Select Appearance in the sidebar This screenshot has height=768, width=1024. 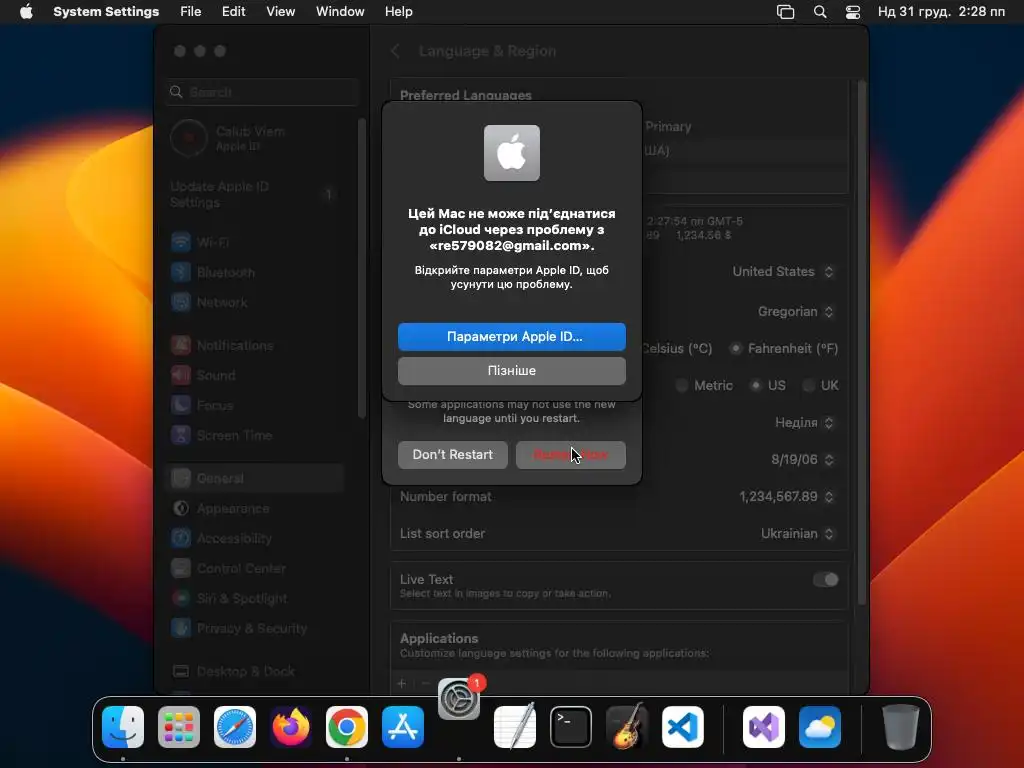(255, 509)
